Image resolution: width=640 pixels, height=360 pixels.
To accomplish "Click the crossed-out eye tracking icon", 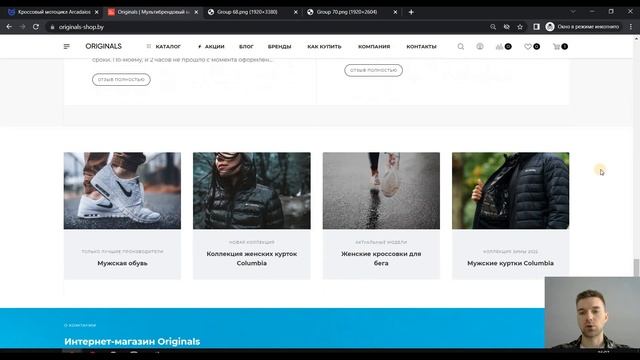I will [507, 27].
